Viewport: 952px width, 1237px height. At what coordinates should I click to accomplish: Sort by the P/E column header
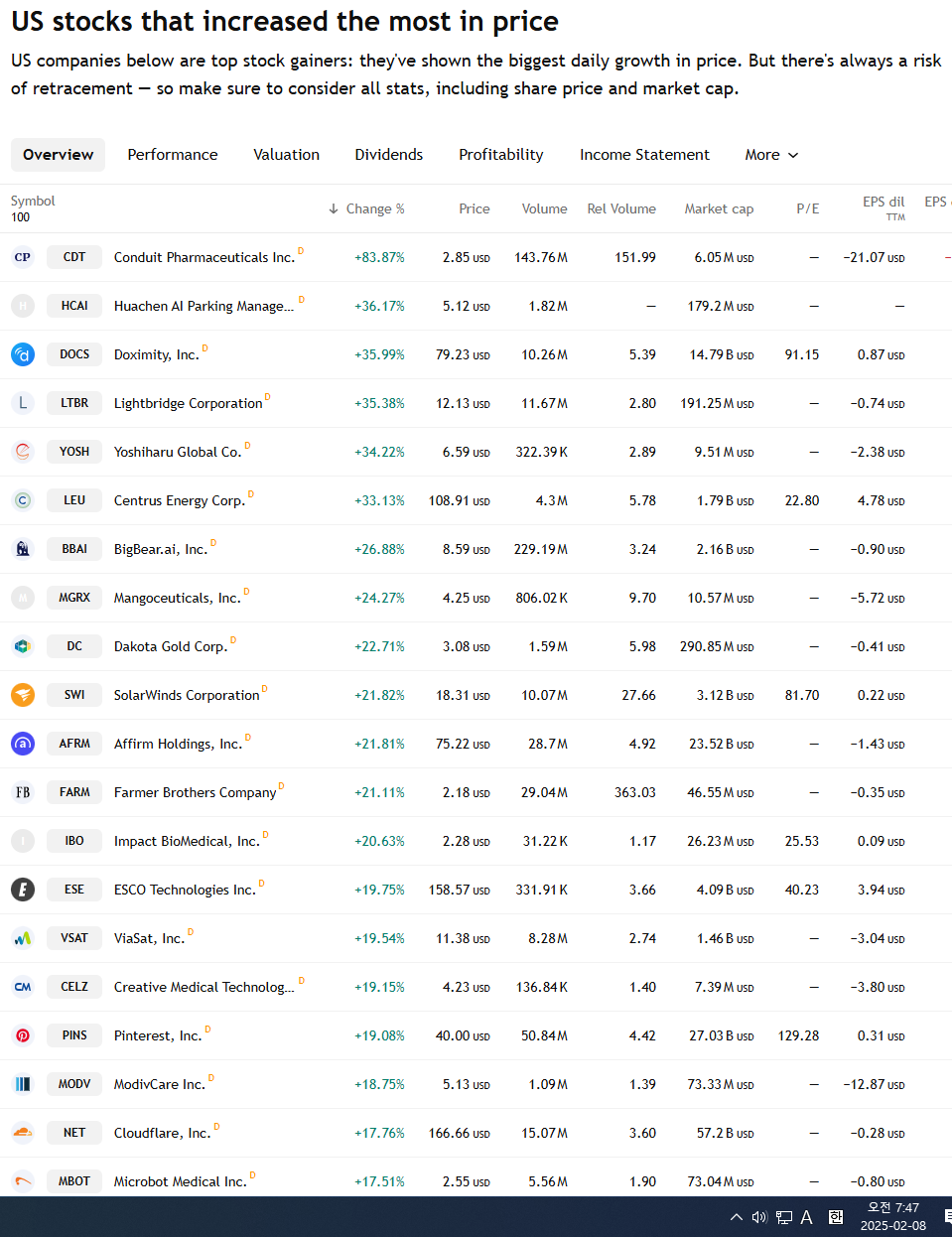[x=808, y=208]
